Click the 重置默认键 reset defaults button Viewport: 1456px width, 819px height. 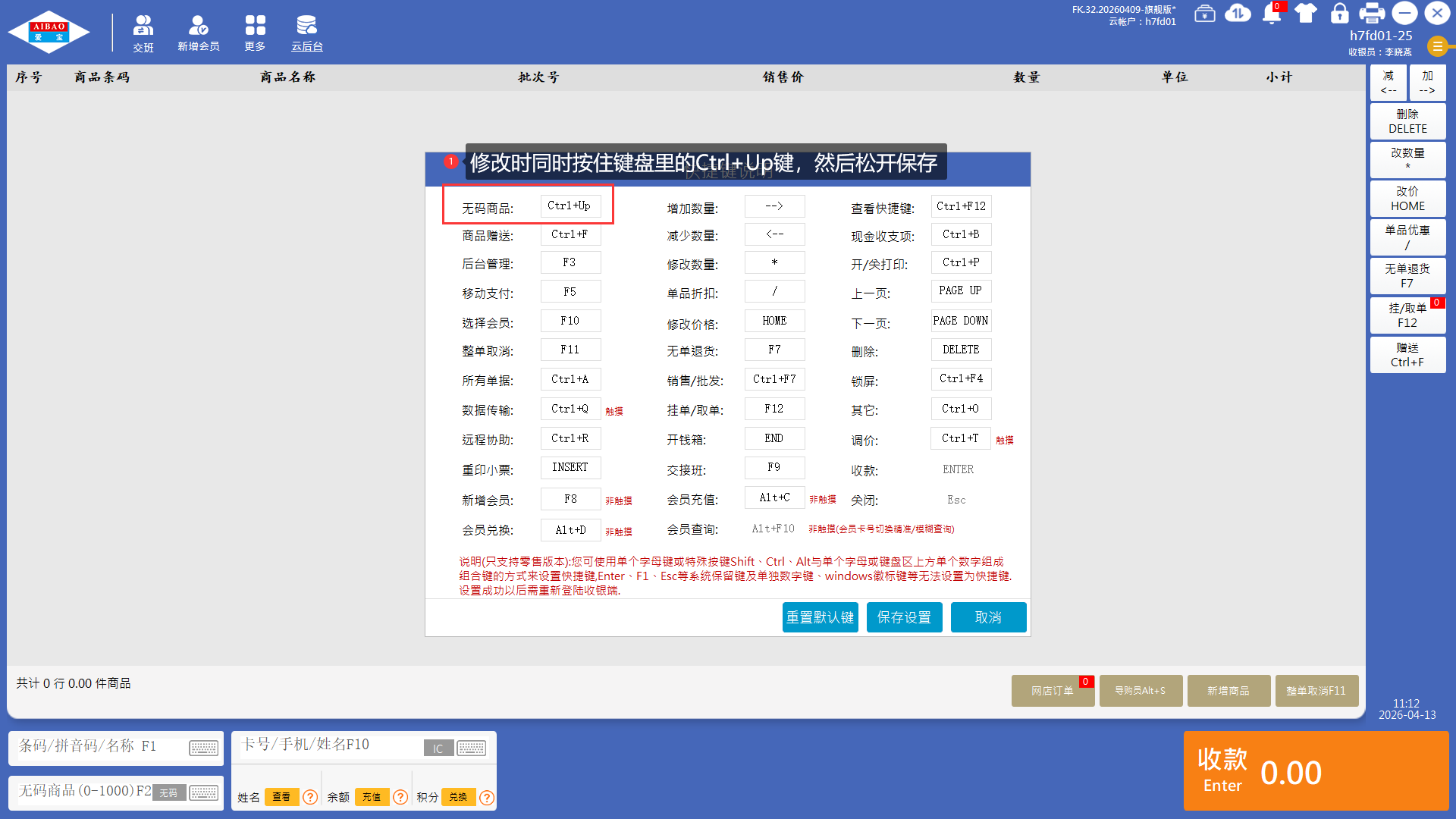tap(820, 617)
